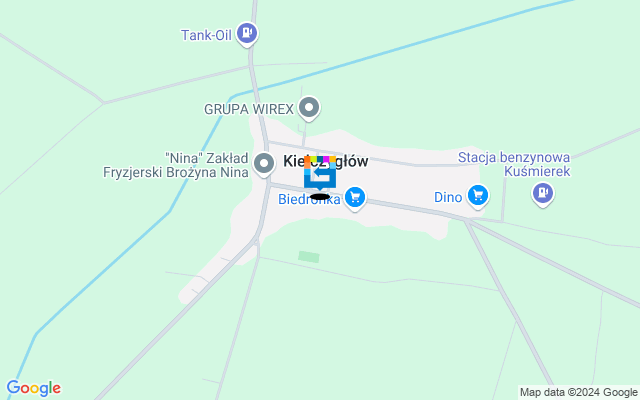Select the Dino shopping cart pin

pyautogui.click(x=478, y=196)
